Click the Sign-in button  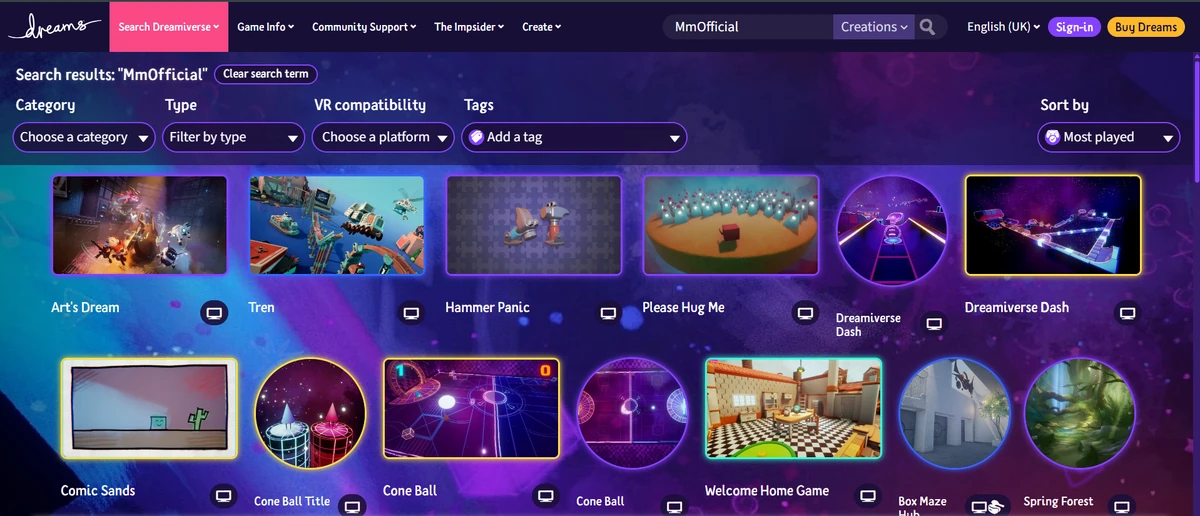1074,27
